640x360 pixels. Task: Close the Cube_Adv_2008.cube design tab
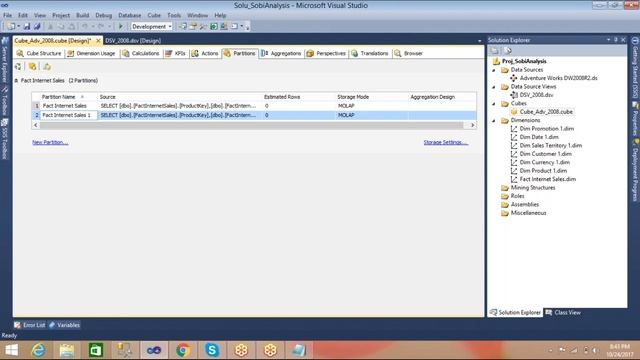click(98, 41)
